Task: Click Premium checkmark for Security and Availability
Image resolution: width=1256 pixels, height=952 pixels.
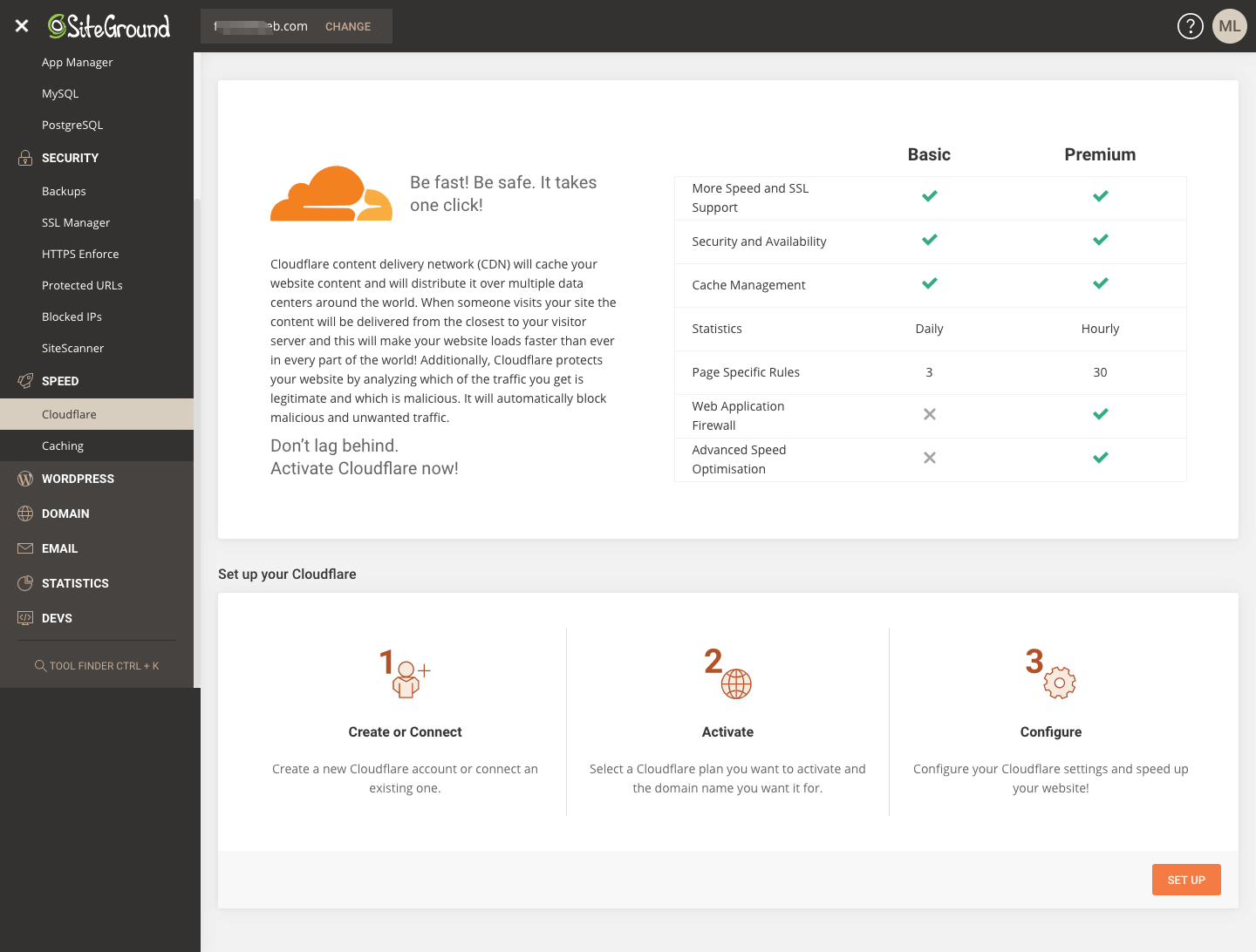Action: [1101, 240]
